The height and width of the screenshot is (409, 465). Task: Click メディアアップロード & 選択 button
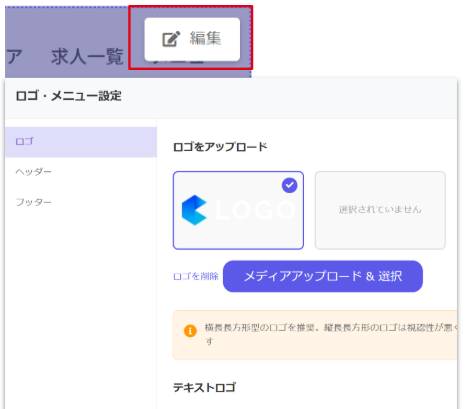[323, 276]
